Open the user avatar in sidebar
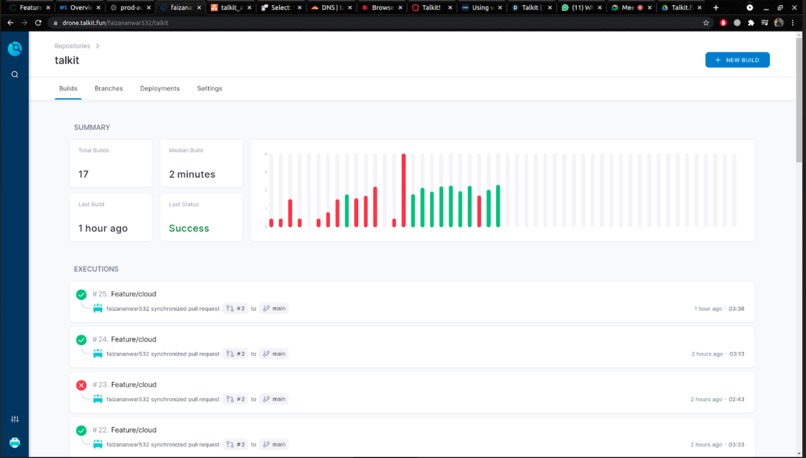This screenshot has height=458, width=806. pyautogui.click(x=15, y=443)
